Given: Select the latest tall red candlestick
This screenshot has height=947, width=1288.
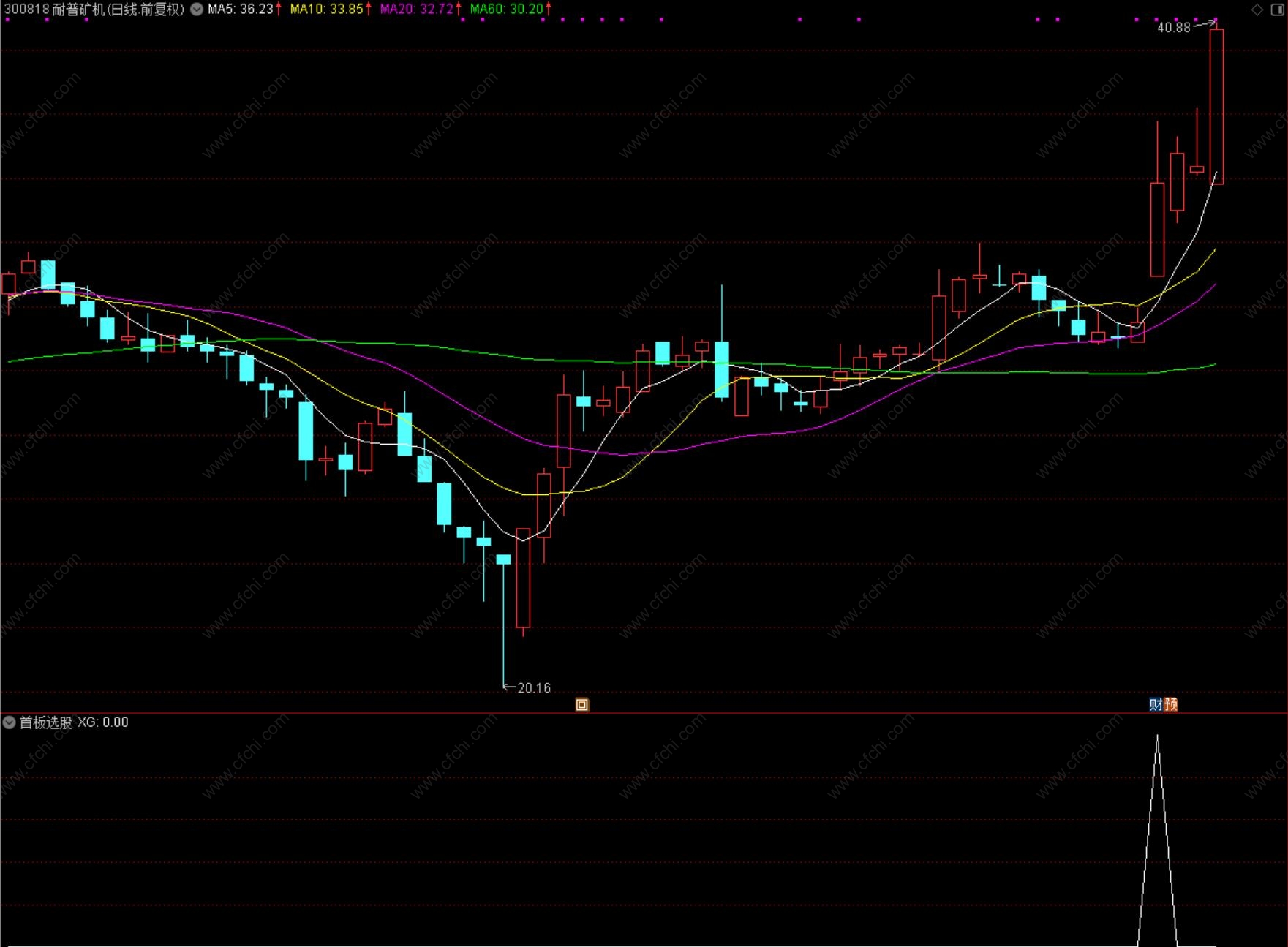Looking at the screenshot, I should tap(1216, 107).
